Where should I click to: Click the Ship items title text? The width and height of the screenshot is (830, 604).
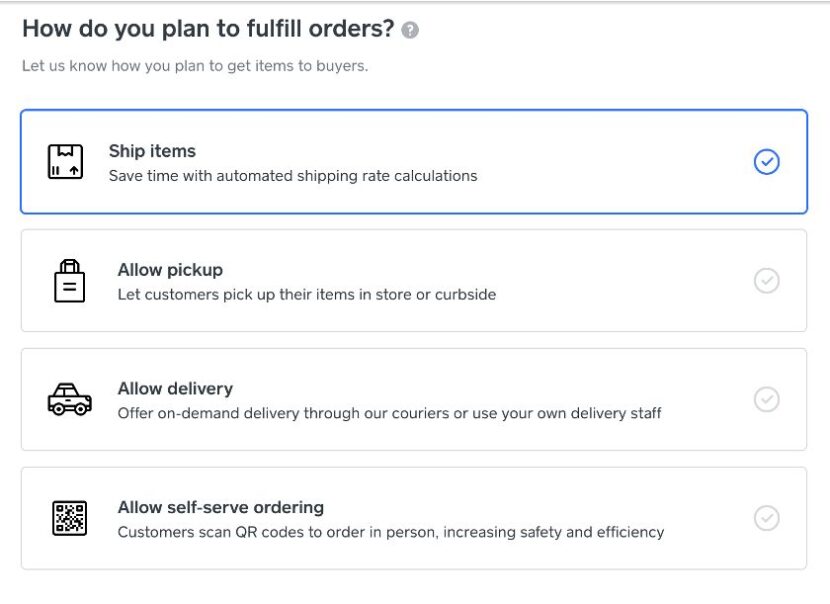152,150
